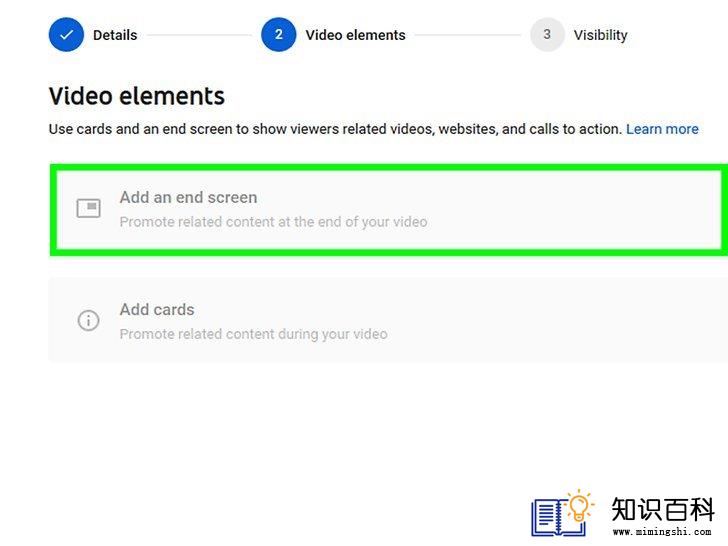728x546 pixels.
Task: Jump to the step 3 circle
Action: point(547,35)
